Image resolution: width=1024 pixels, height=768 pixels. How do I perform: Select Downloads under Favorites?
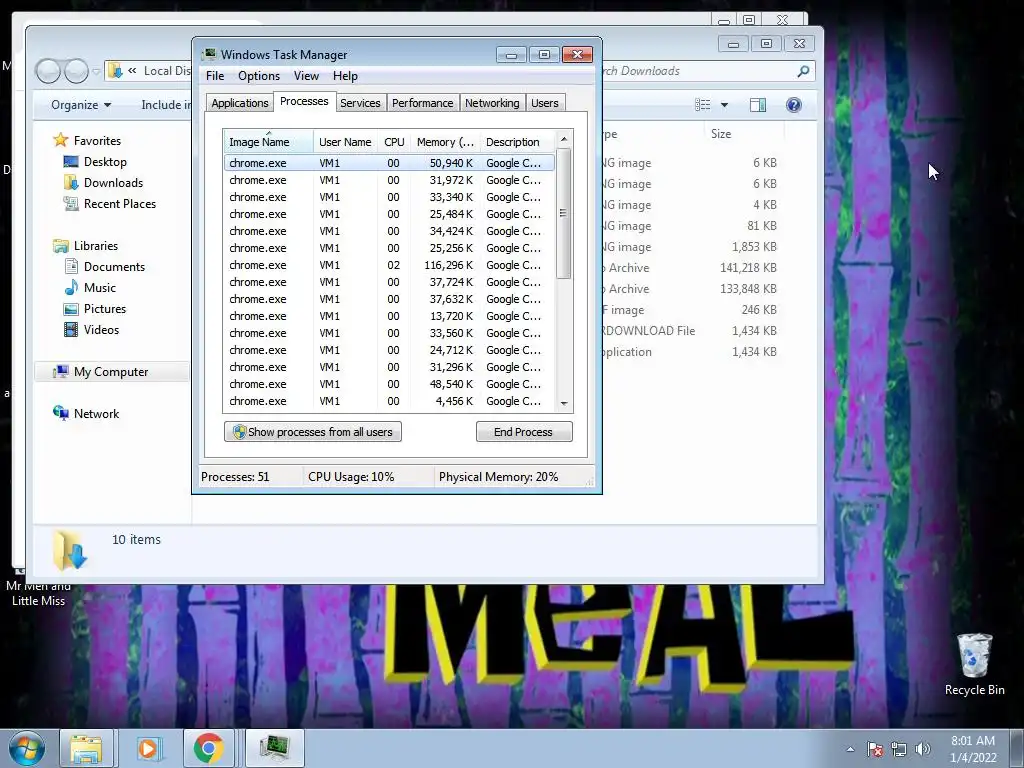click(x=103, y=183)
